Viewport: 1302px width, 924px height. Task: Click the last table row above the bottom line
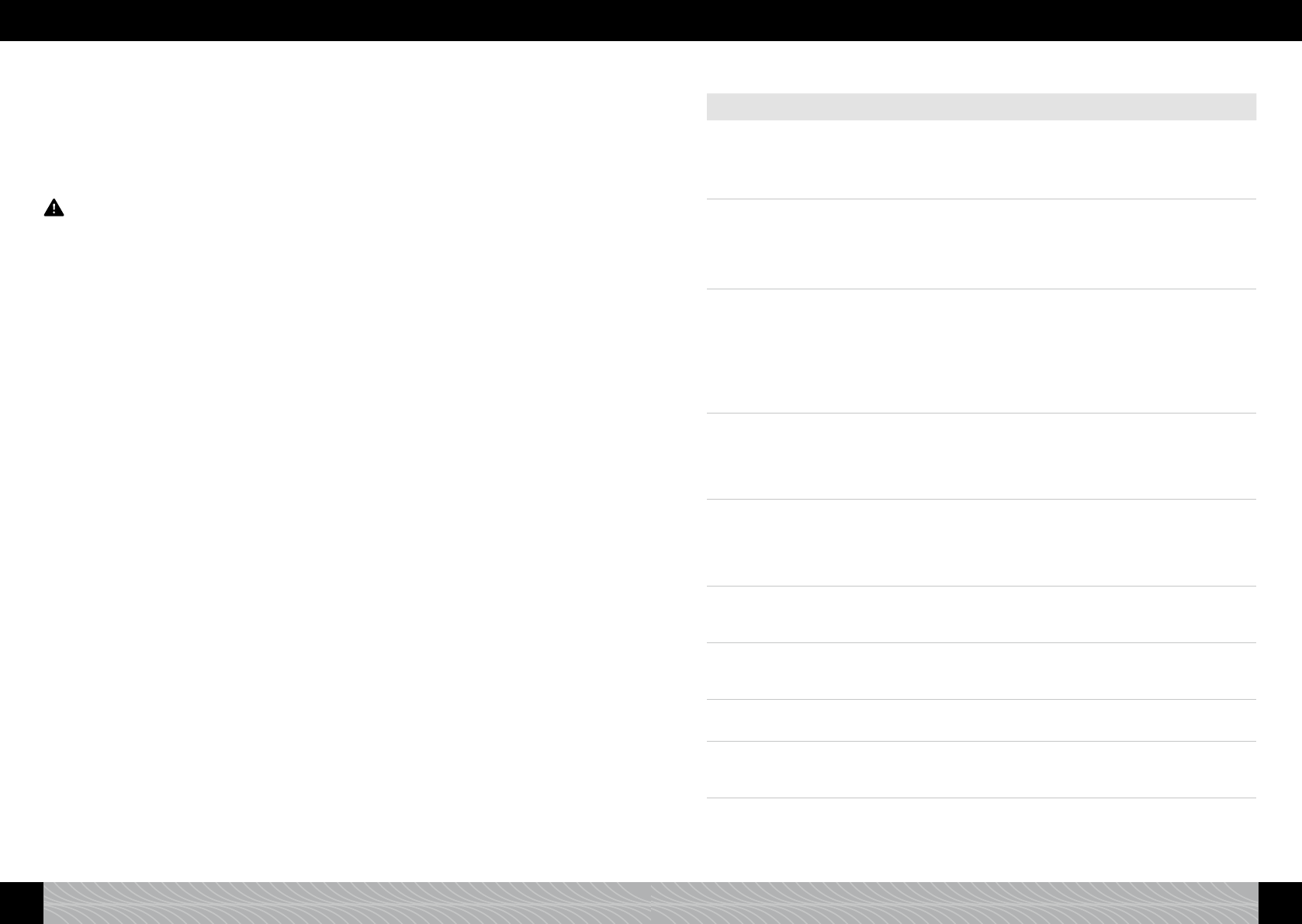[981, 770]
